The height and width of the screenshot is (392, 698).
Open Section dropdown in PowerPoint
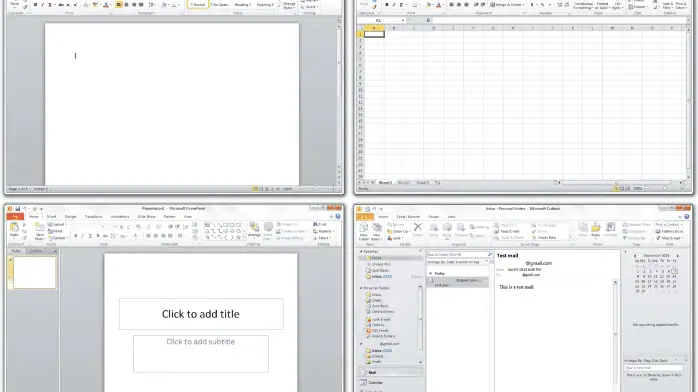coord(58,238)
